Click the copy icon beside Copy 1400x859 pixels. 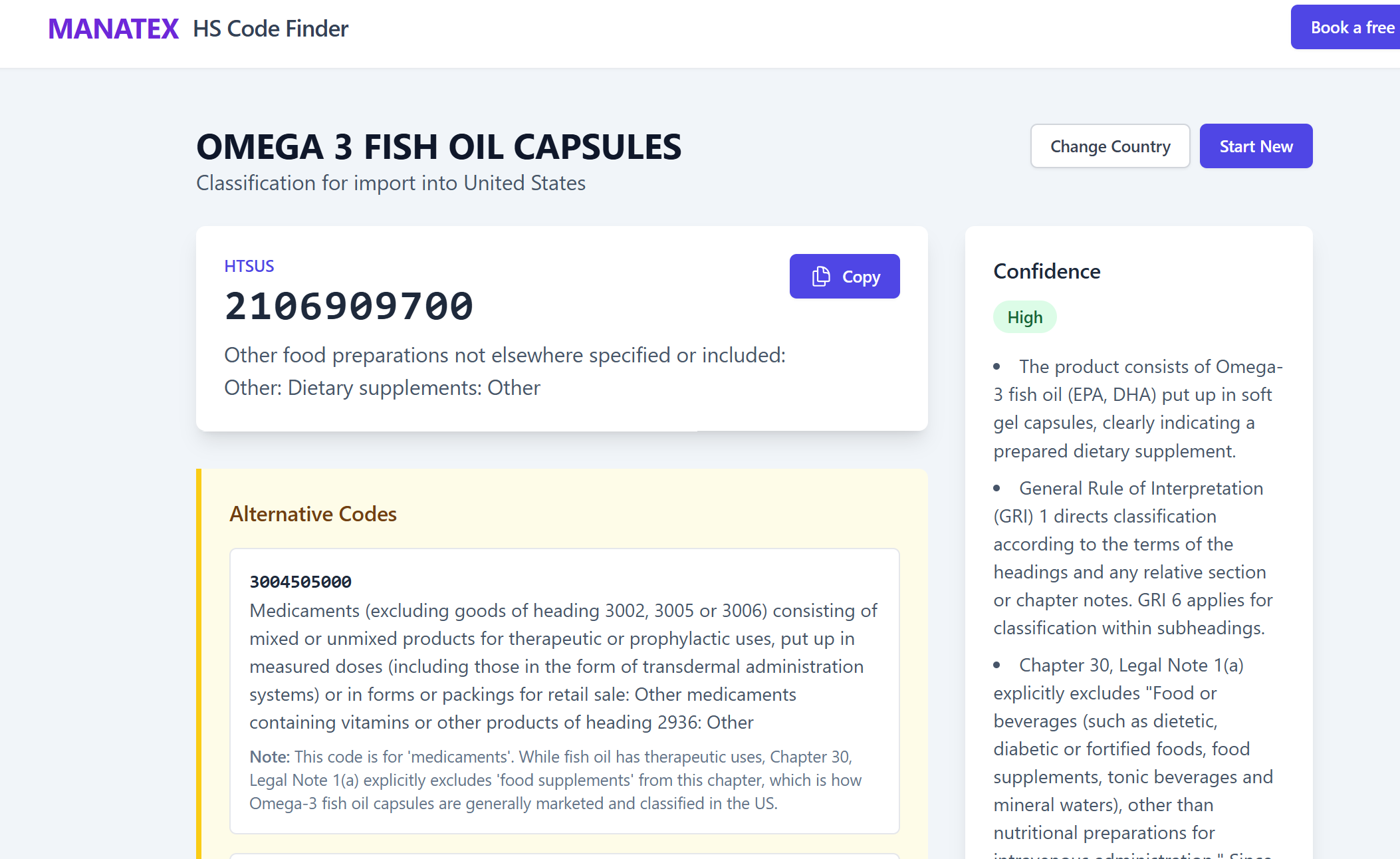click(821, 277)
